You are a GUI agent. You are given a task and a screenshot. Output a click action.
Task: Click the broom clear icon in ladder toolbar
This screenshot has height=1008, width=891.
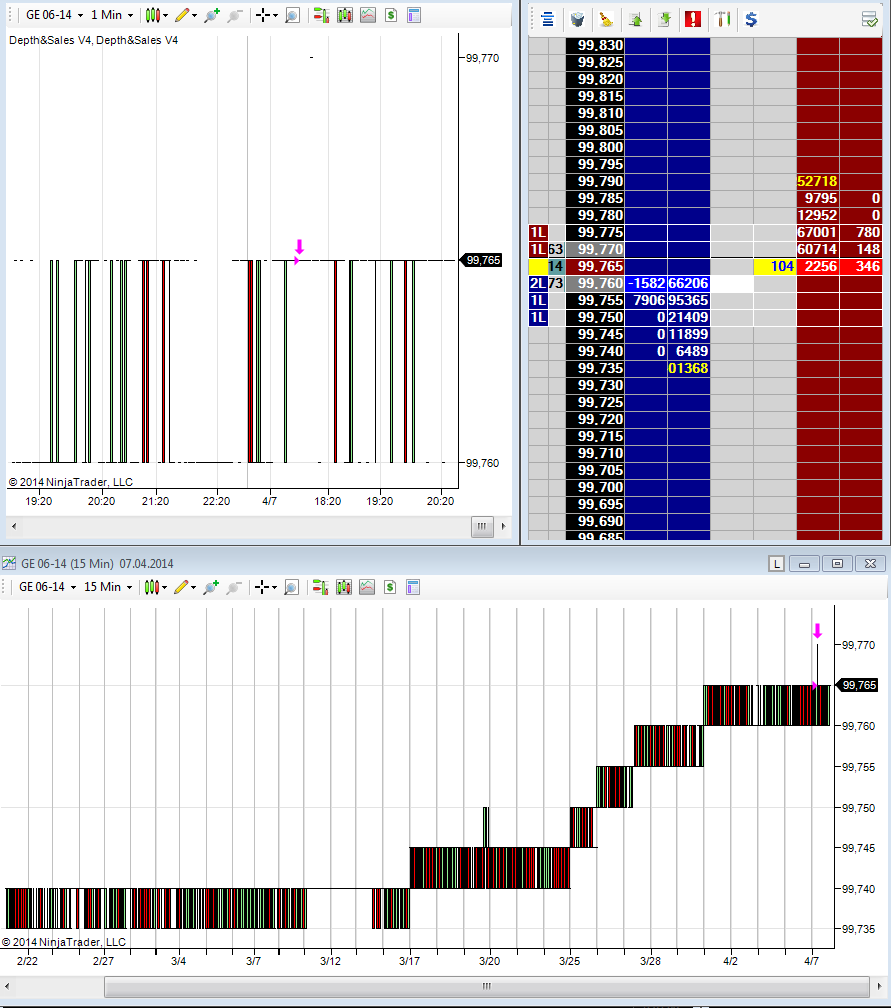pyautogui.click(x=606, y=19)
